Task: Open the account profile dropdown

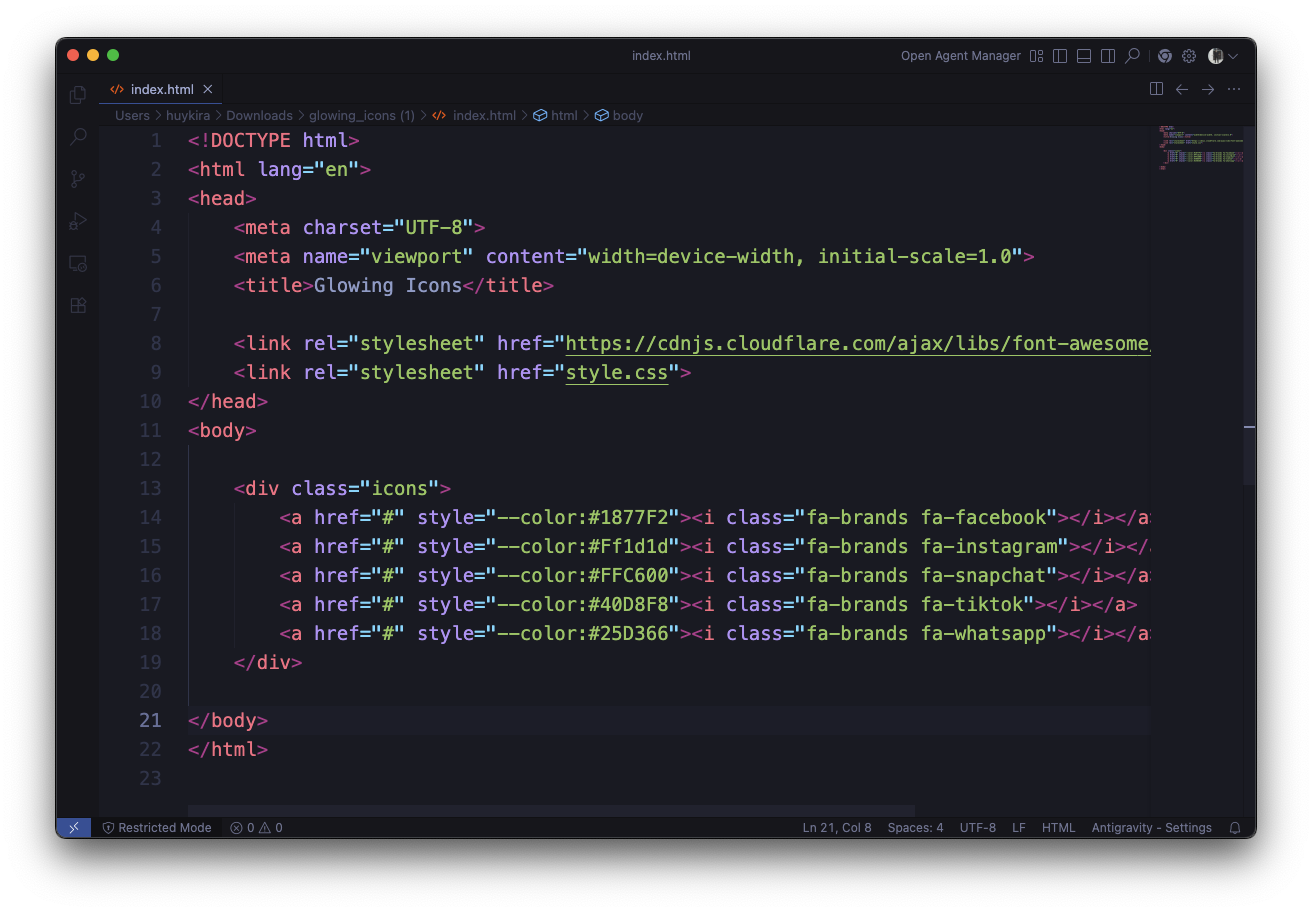Action: tap(1222, 56)
